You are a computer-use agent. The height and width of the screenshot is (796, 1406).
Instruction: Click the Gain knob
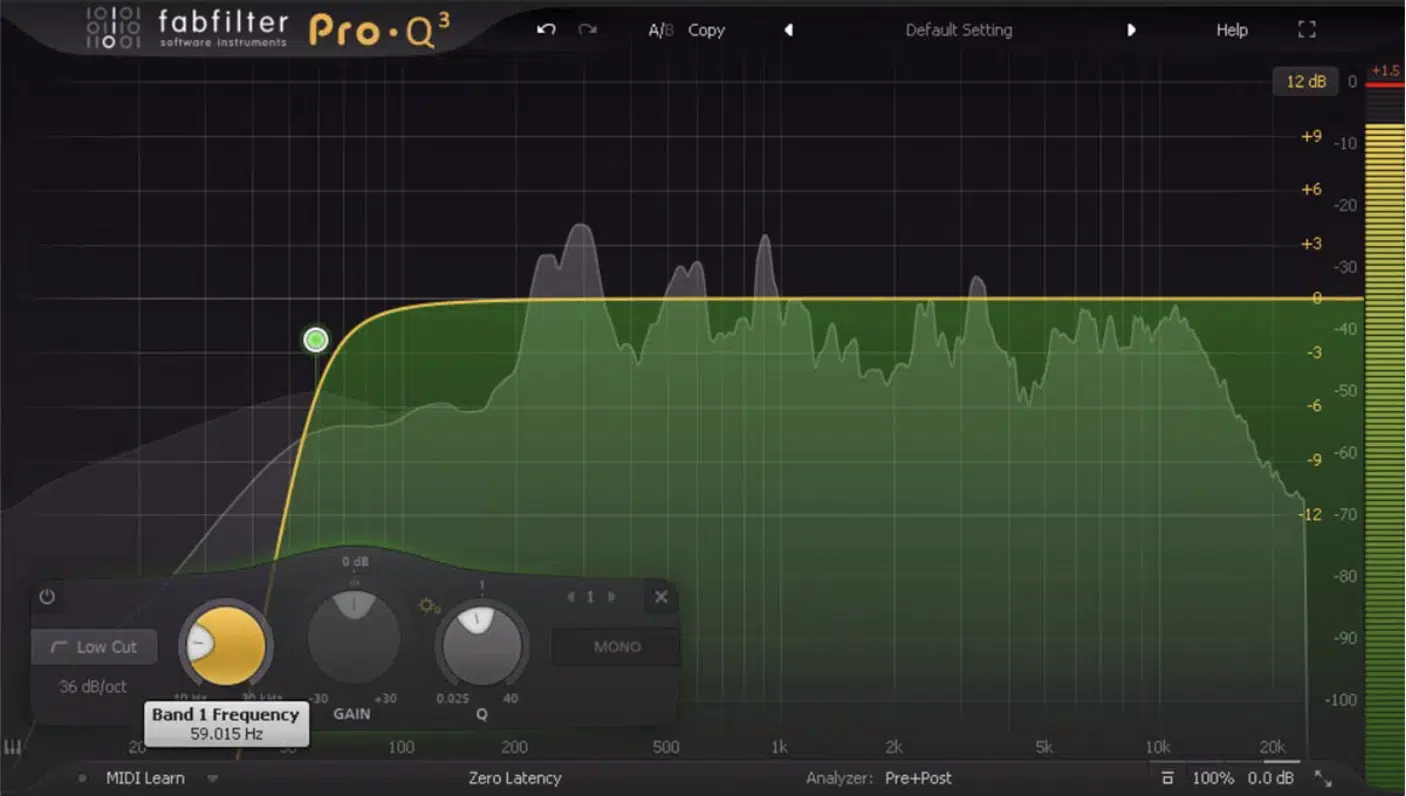point(353,638)
